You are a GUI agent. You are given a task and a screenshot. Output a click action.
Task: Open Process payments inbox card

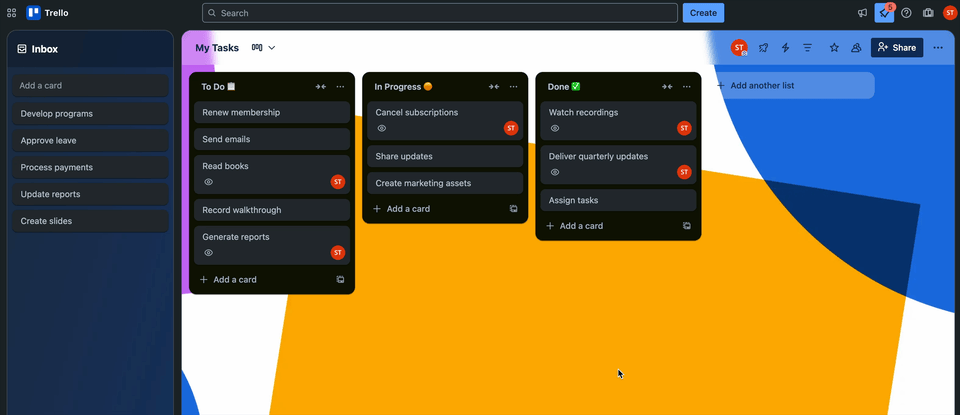(x=90, y=168)
